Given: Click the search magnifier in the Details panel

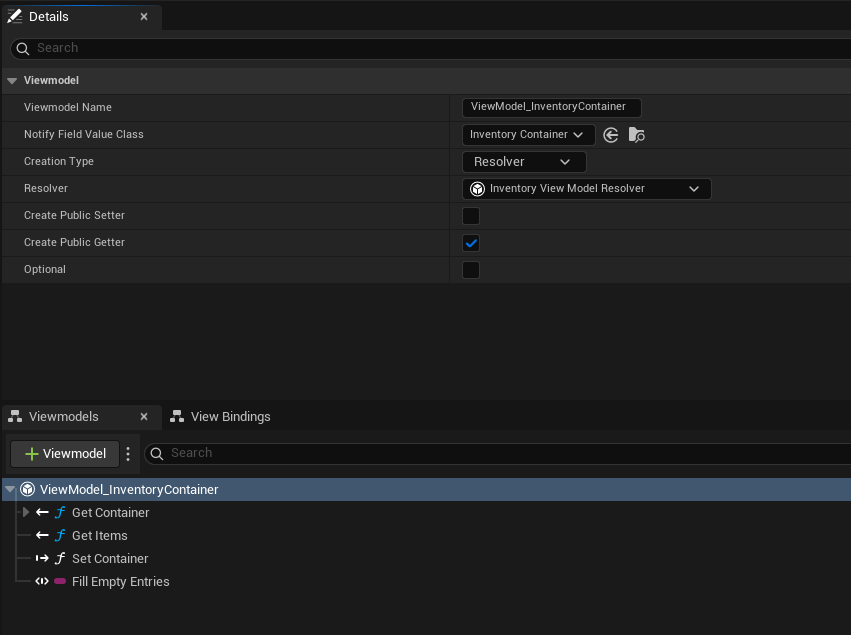Looking at the screenshot, I should click(x=21, y=48).
